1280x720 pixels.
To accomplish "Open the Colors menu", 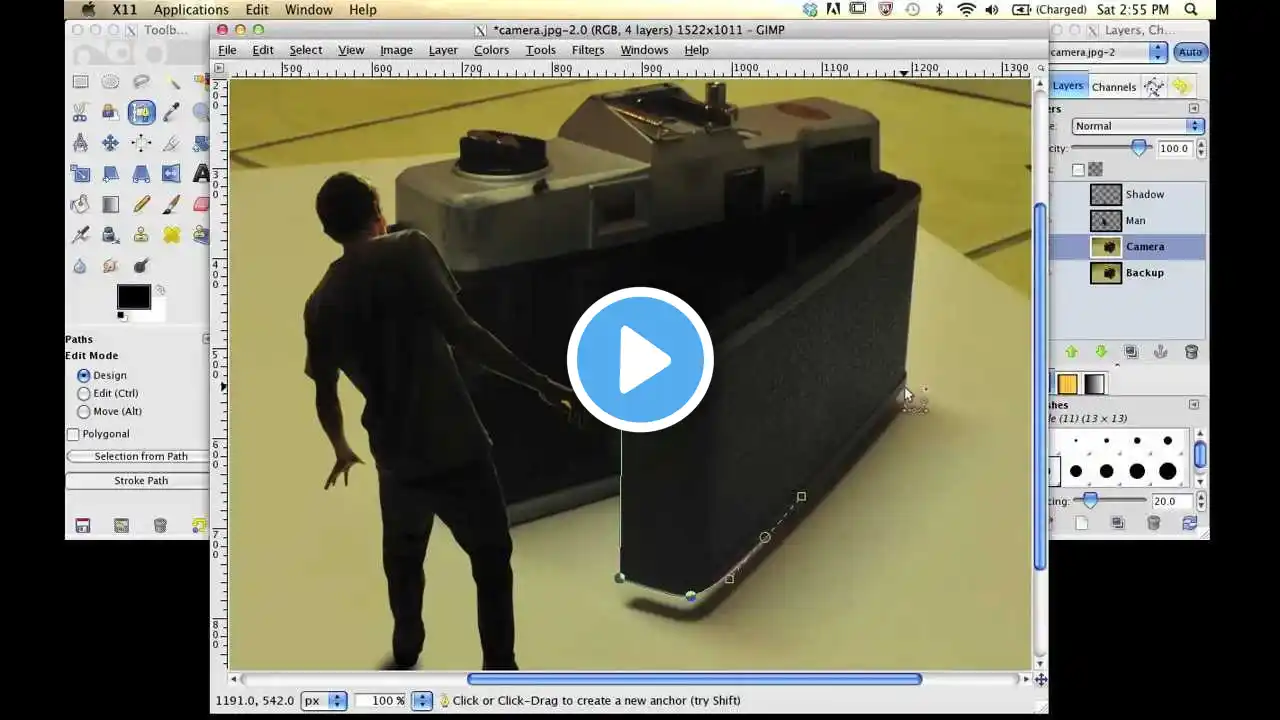I will pos(491,50).
